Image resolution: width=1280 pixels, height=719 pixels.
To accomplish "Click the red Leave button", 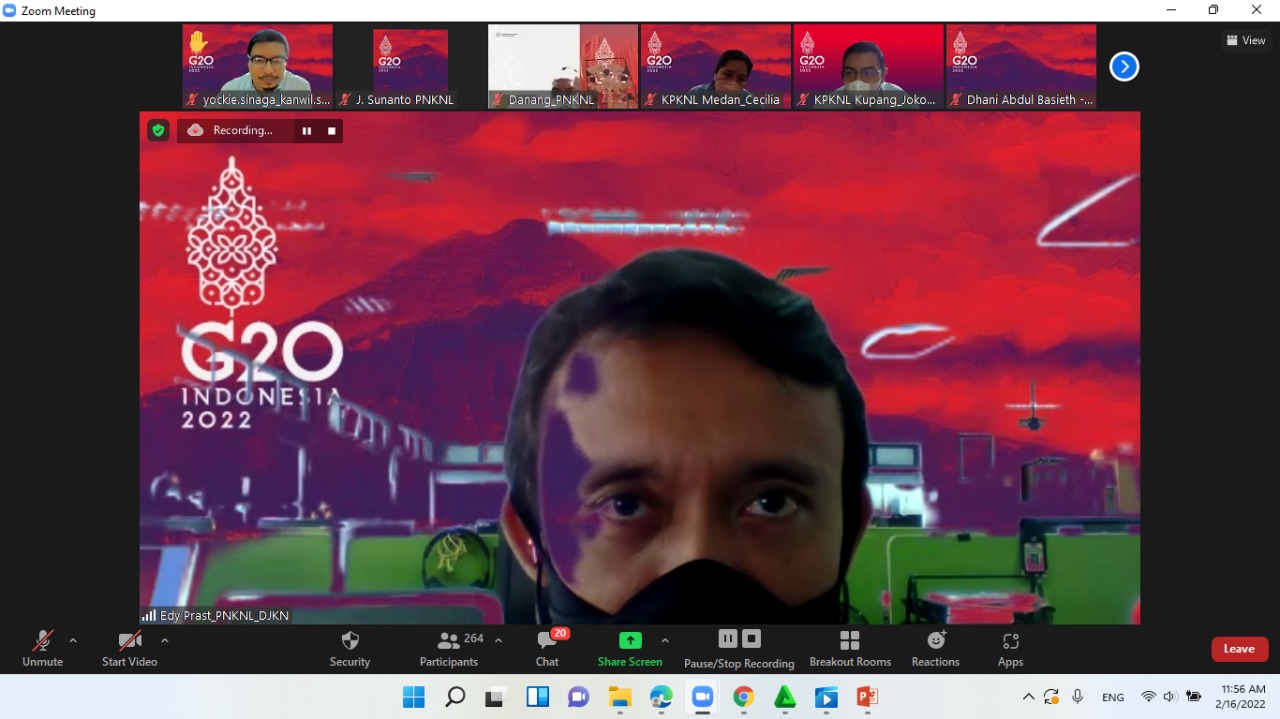I will coord(1239,649).
